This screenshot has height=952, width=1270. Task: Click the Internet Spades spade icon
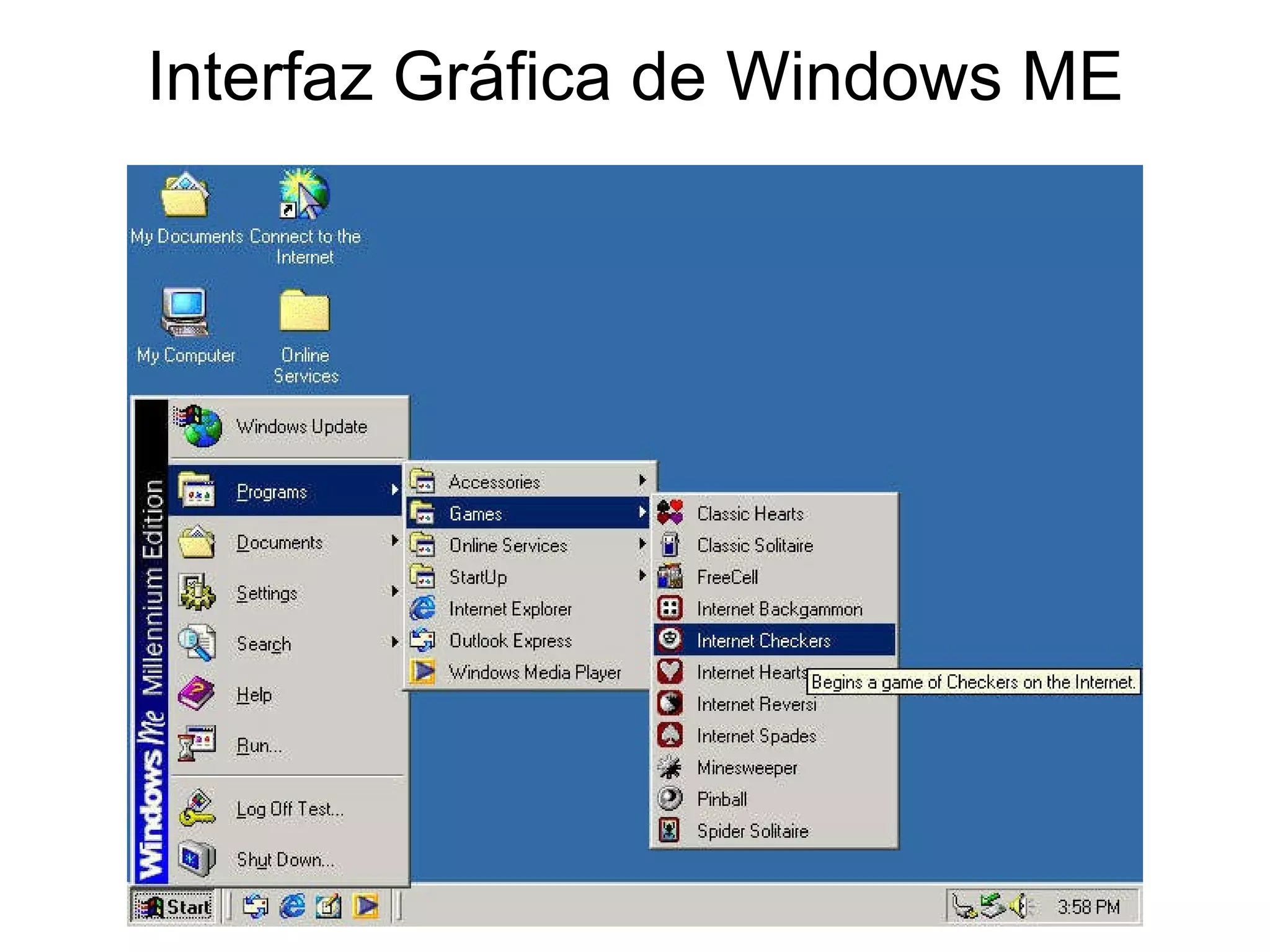click(x=670, y=735)
